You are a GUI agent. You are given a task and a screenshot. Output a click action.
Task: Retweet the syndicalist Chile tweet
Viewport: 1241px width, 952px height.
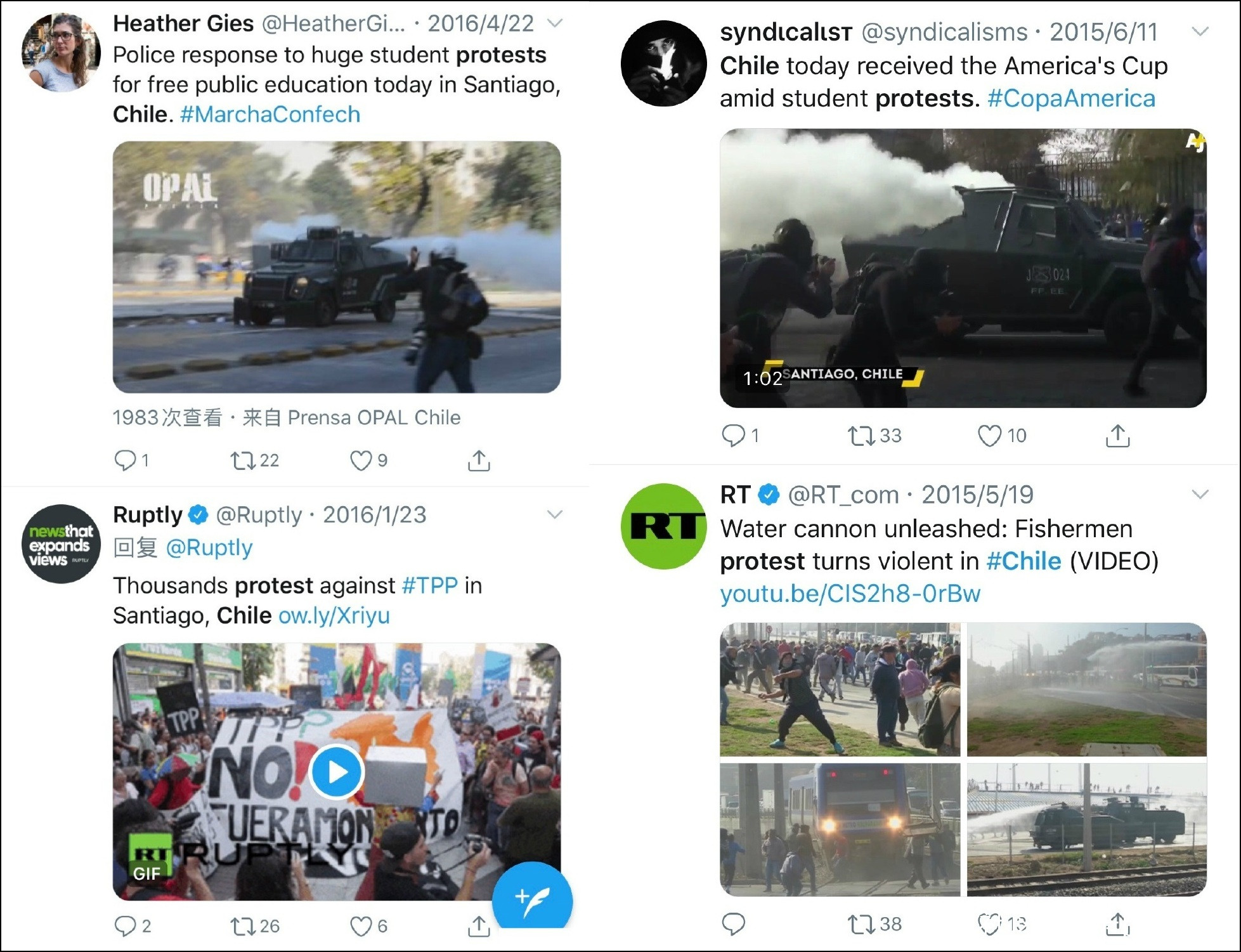coord(861,436)
